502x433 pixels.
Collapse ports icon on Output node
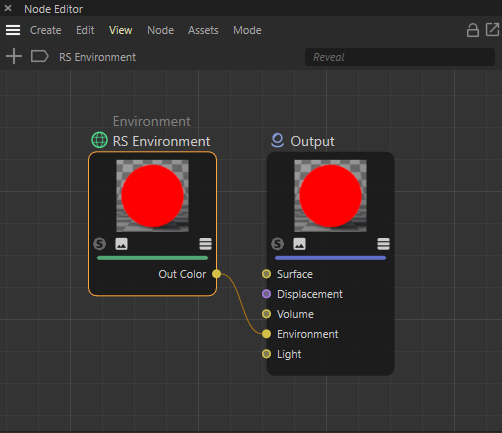pyautogui.click(x=383, y=244)
